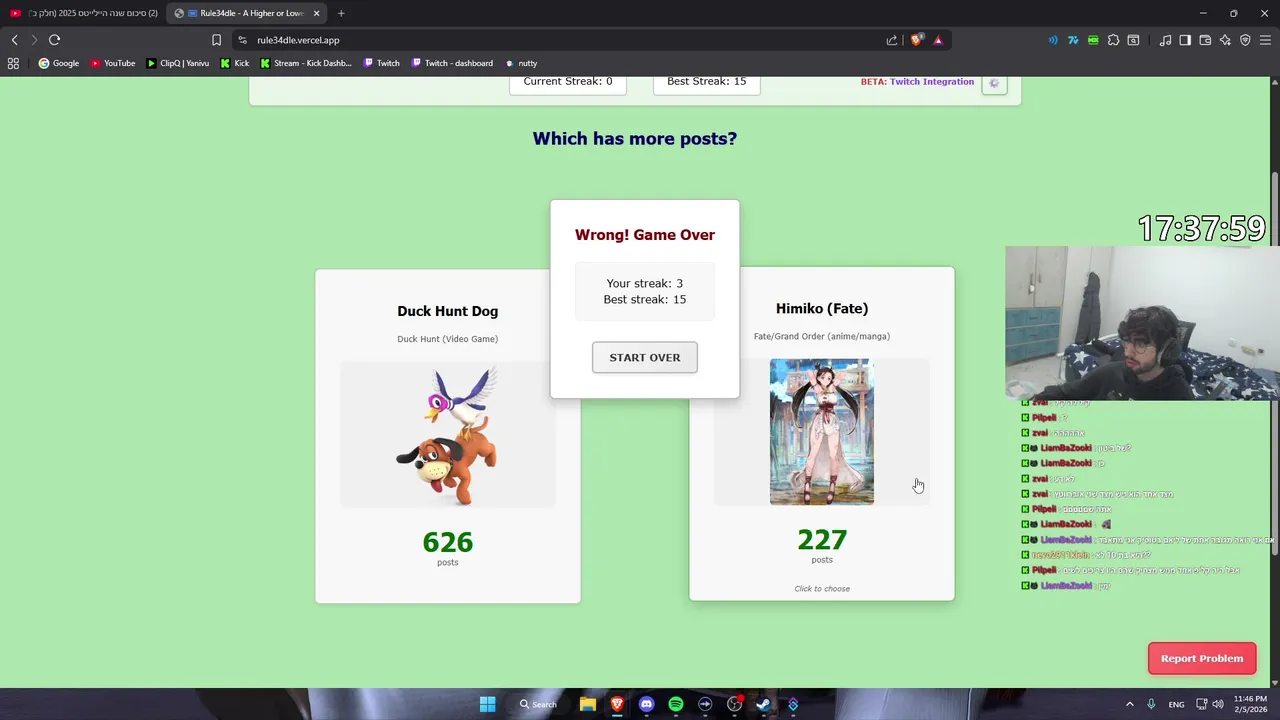
Task: Open the nutty bookmark
Action: pyautogui.click(x=521, y=63)
